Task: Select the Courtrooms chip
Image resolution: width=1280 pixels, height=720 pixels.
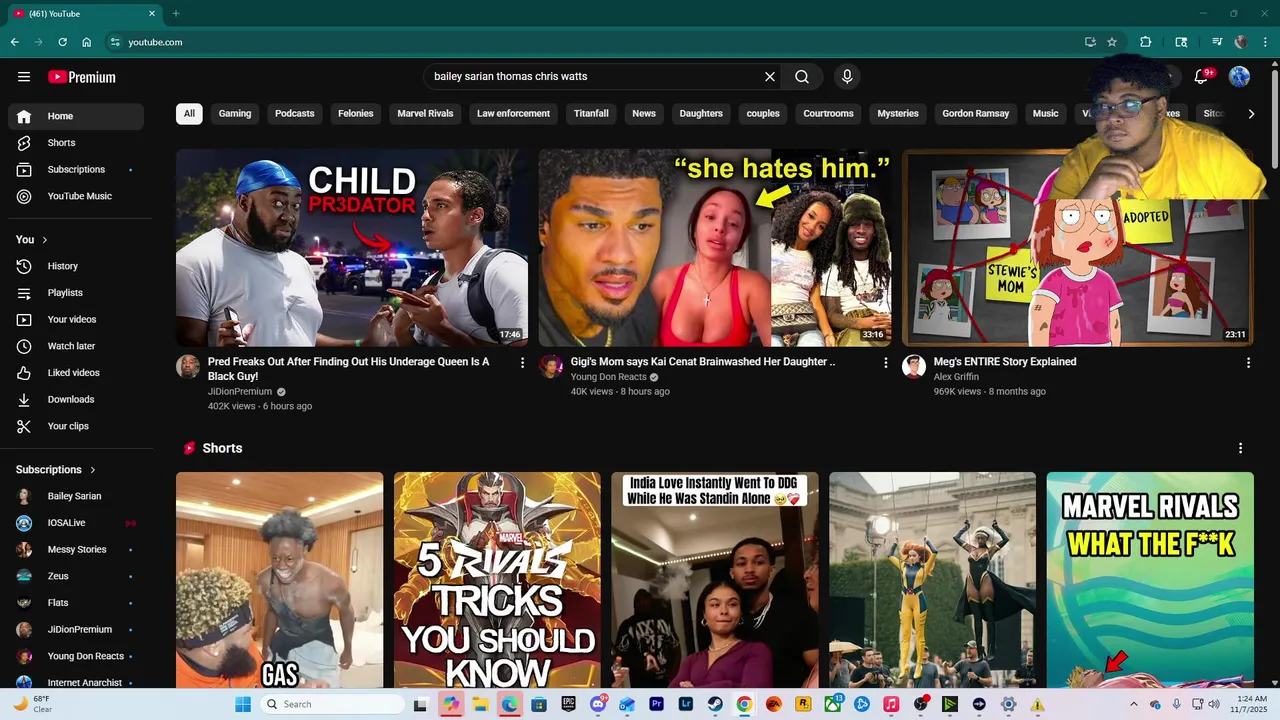Action: point(828,114)
